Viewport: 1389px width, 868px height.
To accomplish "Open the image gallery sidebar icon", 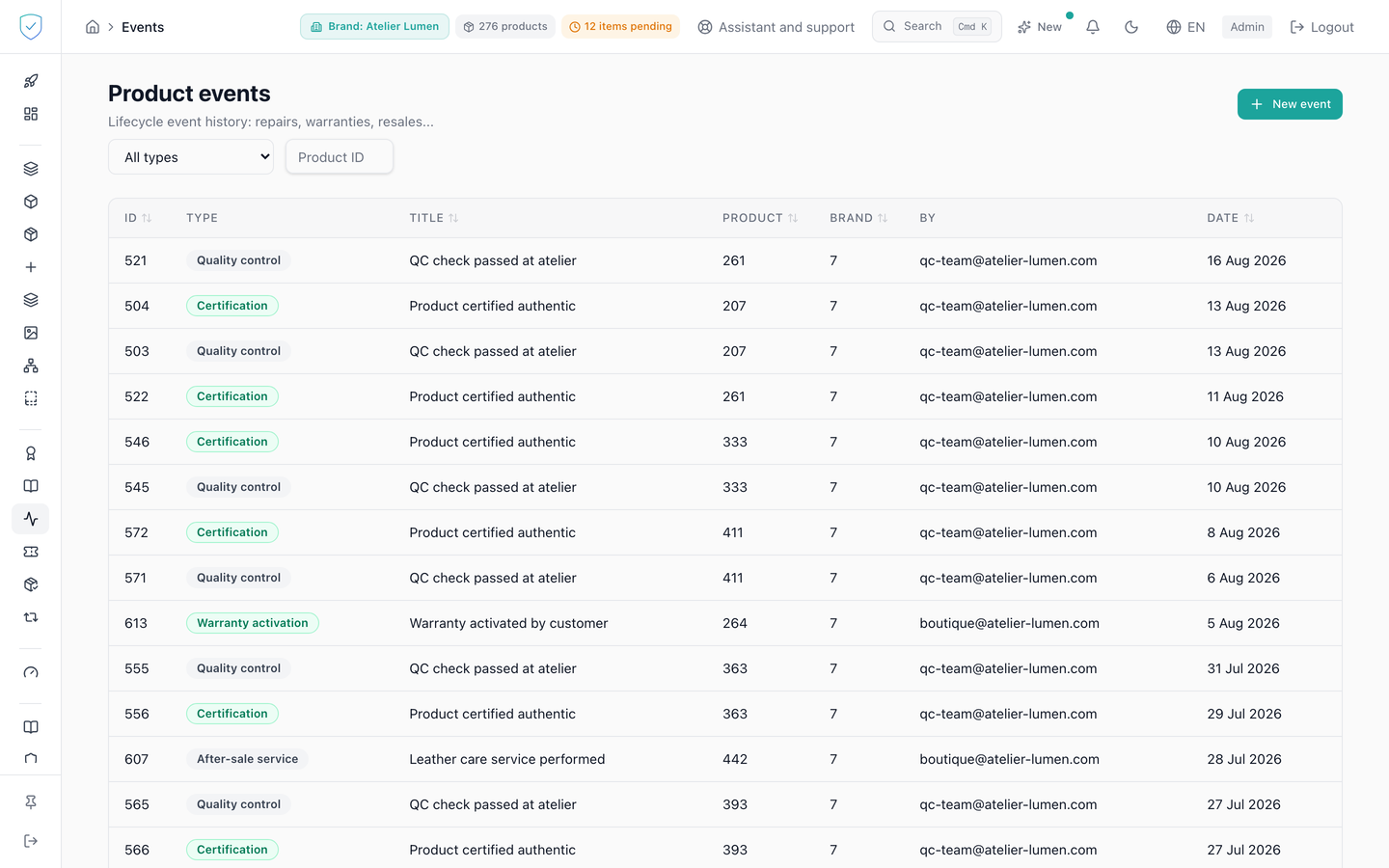I will pos(31,333).
